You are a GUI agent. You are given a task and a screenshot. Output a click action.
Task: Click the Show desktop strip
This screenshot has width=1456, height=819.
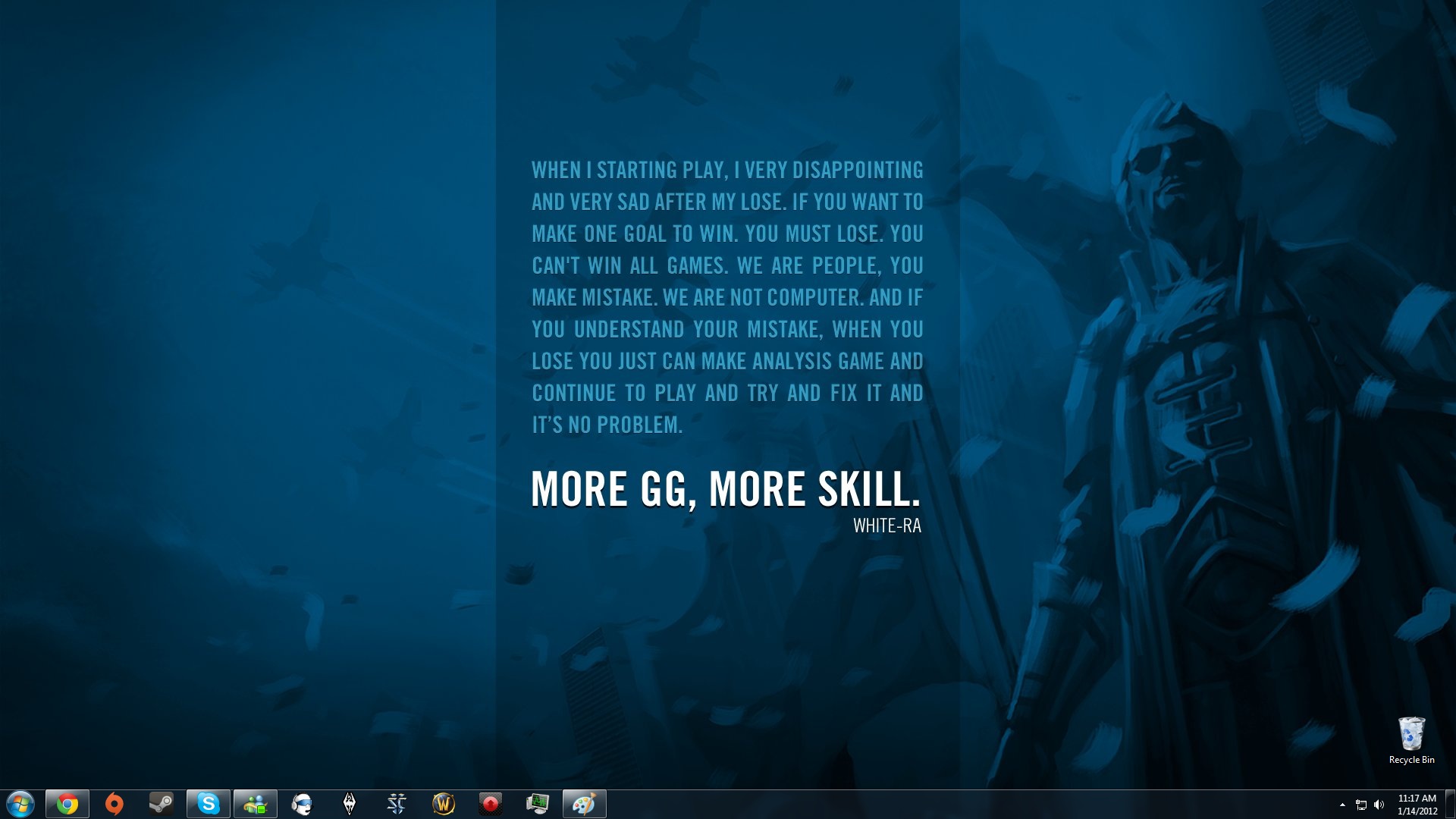[x=1450, y=804]
